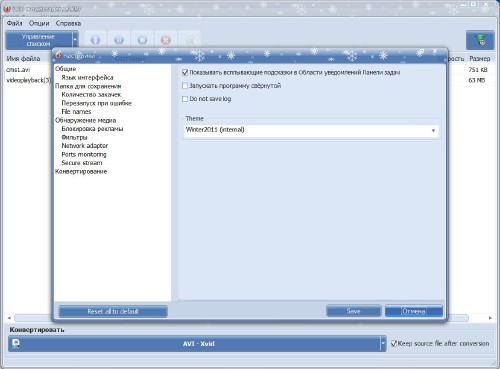Open the AVI - Xvid format dropdown arrow
500x369 pixels.
[x=383, y=343]
